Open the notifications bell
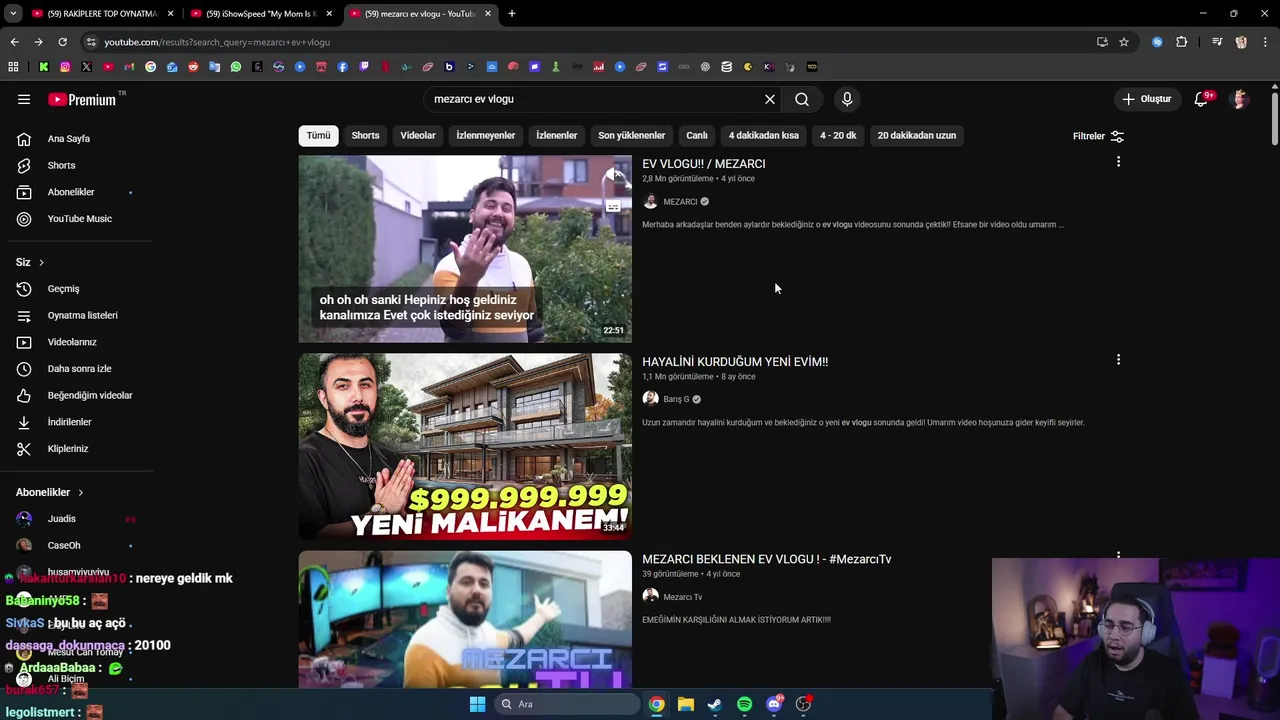Screen dimensions: 1280x720 tap(1203, 99)
